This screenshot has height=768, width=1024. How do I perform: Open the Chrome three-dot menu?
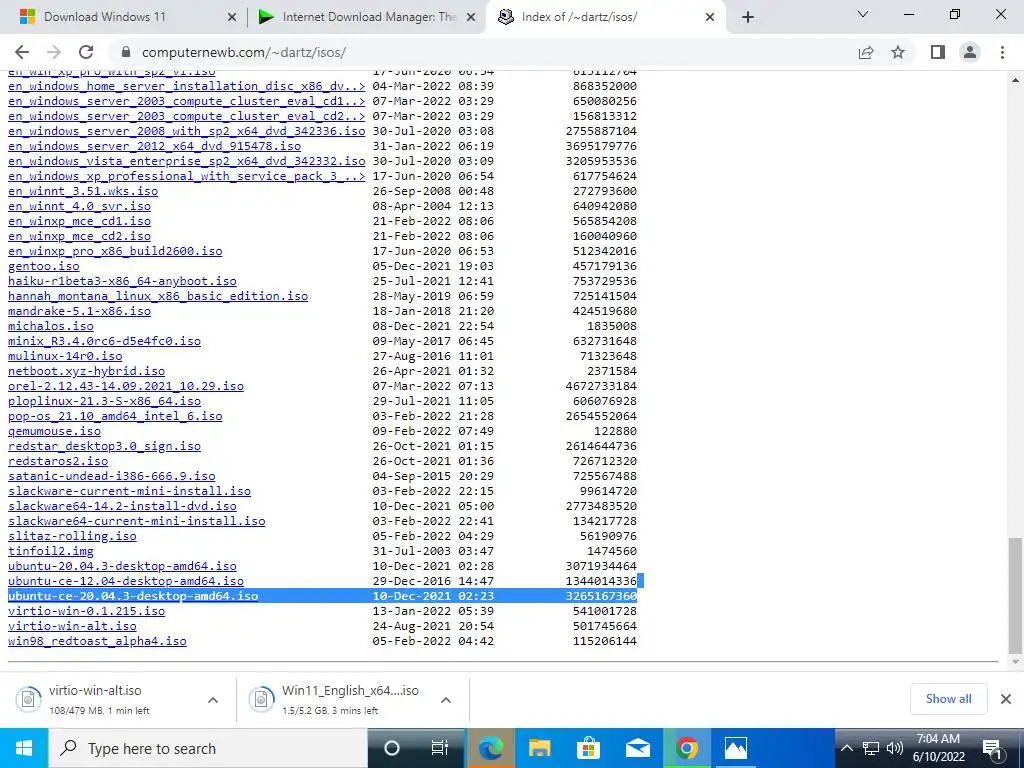(x=1002, y=52)
